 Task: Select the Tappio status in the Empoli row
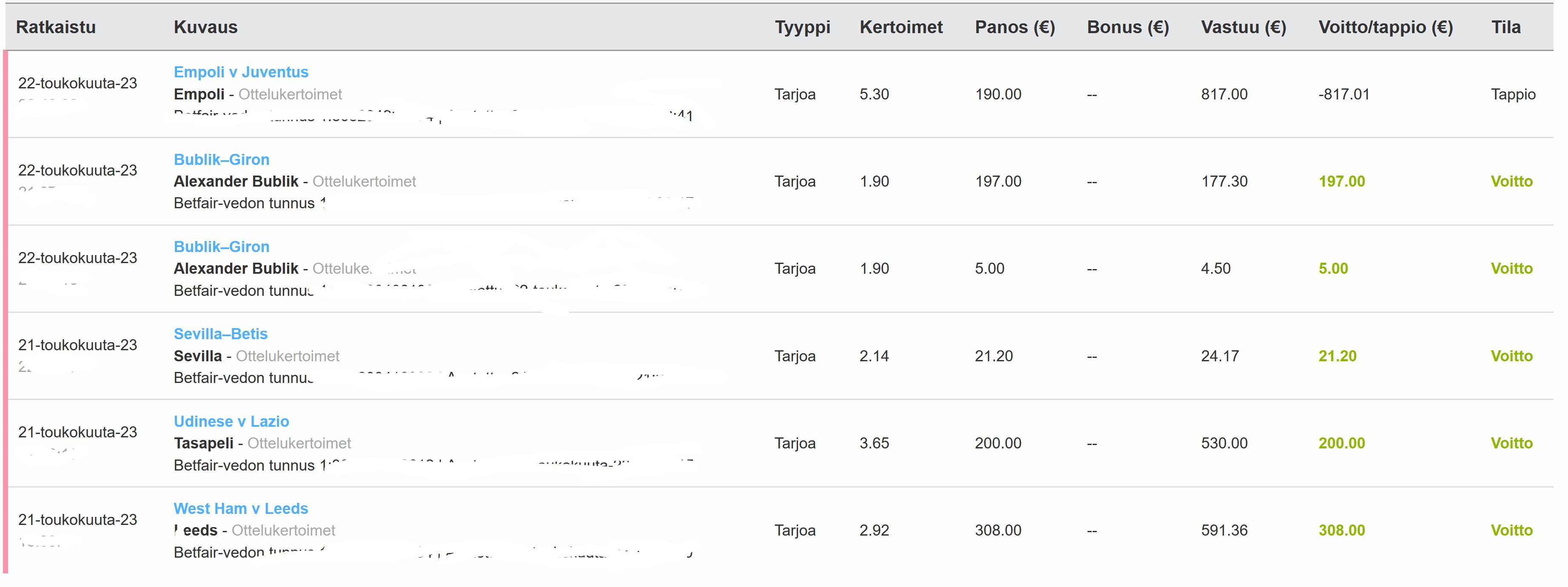(1513, 95)
